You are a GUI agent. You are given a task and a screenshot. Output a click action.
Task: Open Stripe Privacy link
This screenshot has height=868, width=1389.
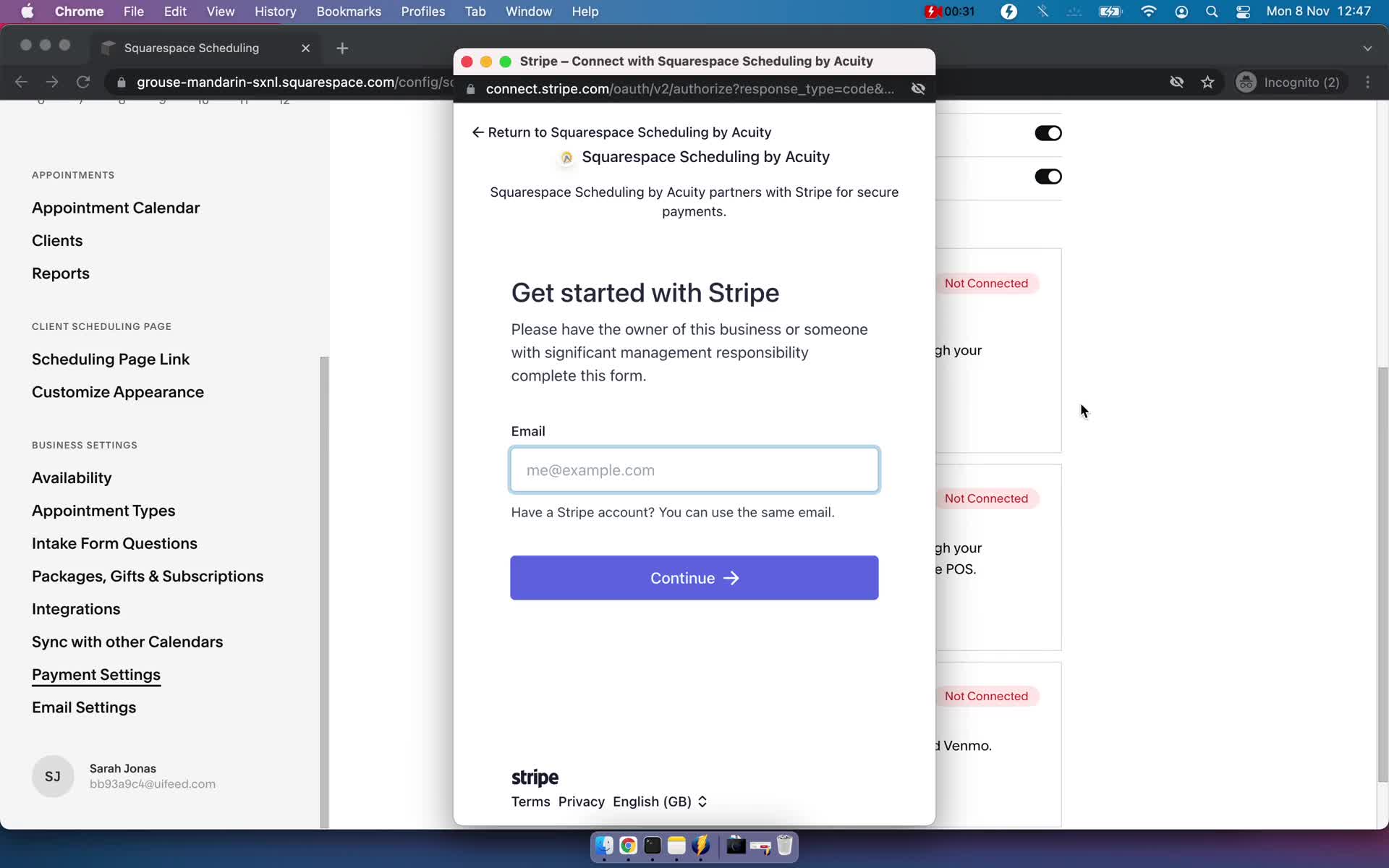[581, 801]
